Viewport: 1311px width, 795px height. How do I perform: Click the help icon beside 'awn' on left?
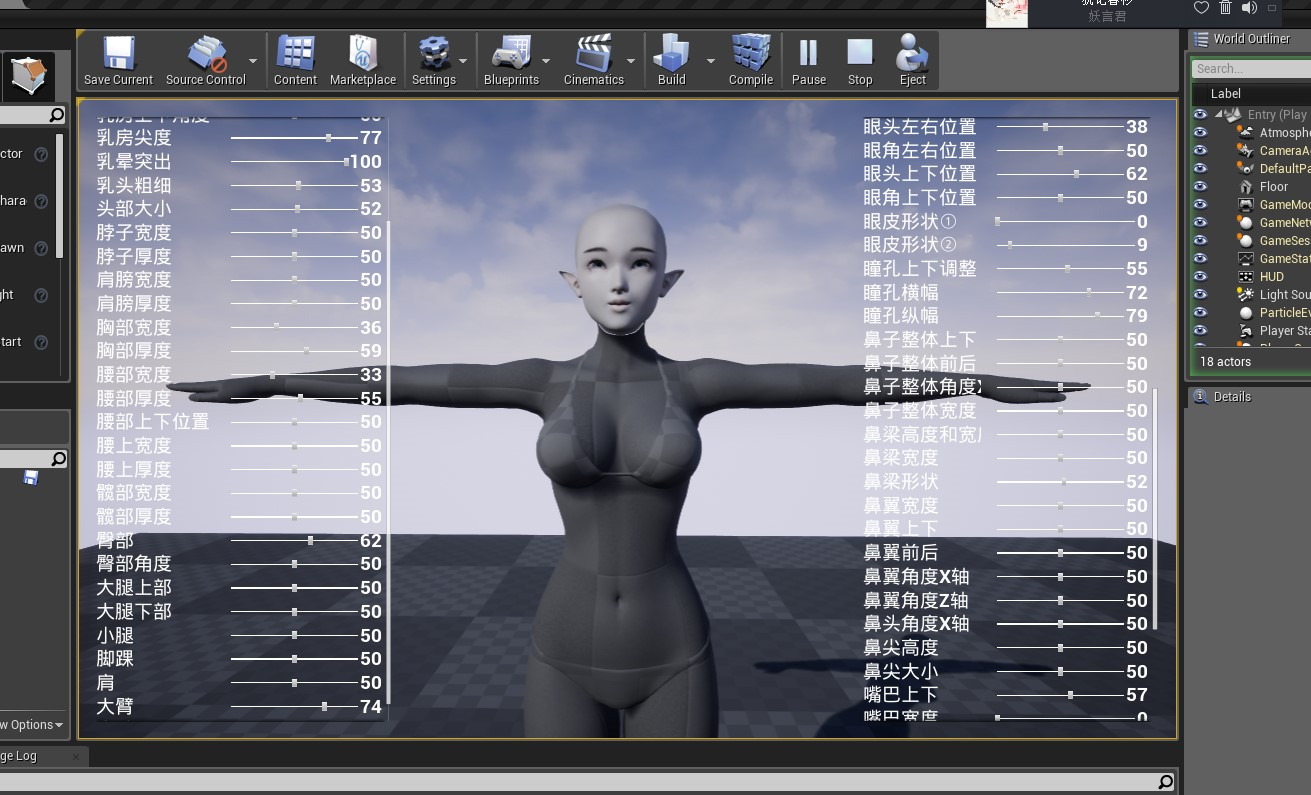pyautogui.click(x=41, y=248)
